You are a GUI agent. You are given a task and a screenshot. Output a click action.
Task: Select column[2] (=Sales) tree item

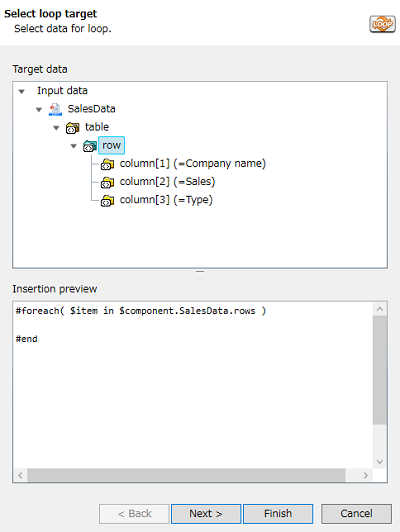coord(167,182)
